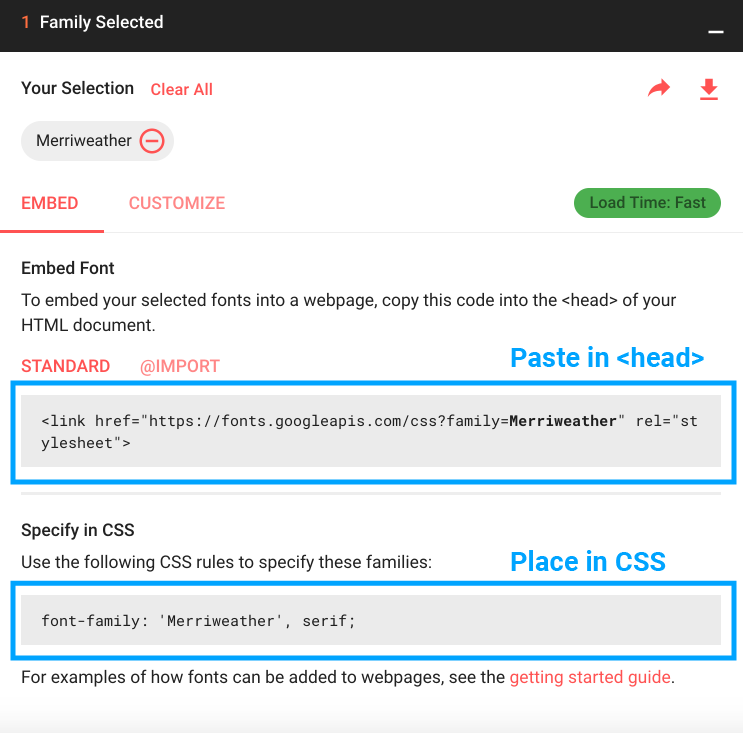Open the getting started guide link
Image resolution: width=743 pixels, height=733 pixels.
tap(590, 677)
